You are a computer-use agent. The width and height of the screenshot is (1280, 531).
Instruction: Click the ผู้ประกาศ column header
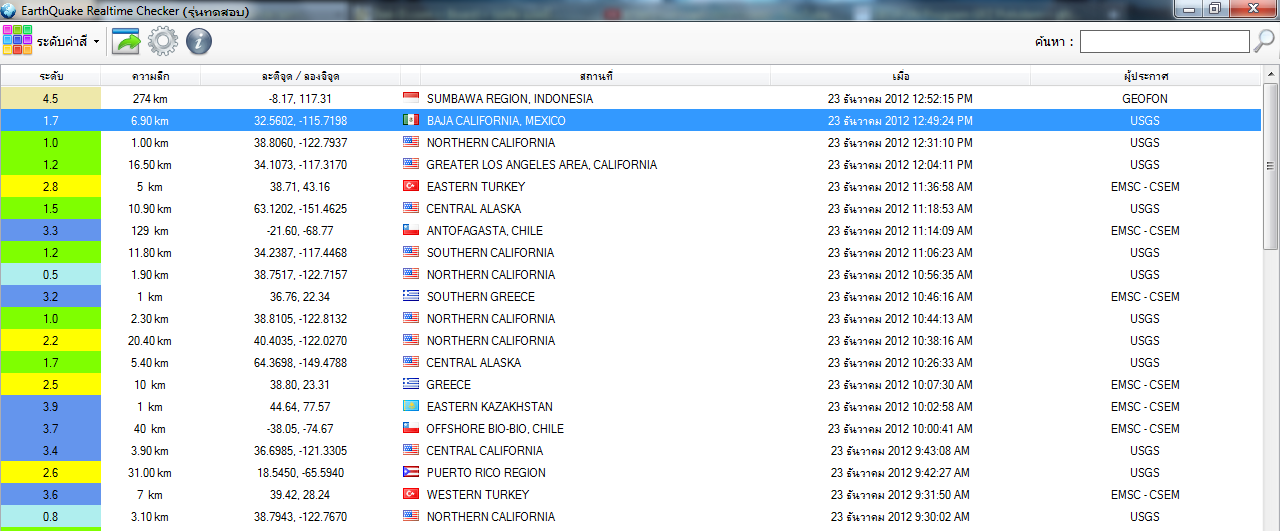click(x=1145, y=76)
